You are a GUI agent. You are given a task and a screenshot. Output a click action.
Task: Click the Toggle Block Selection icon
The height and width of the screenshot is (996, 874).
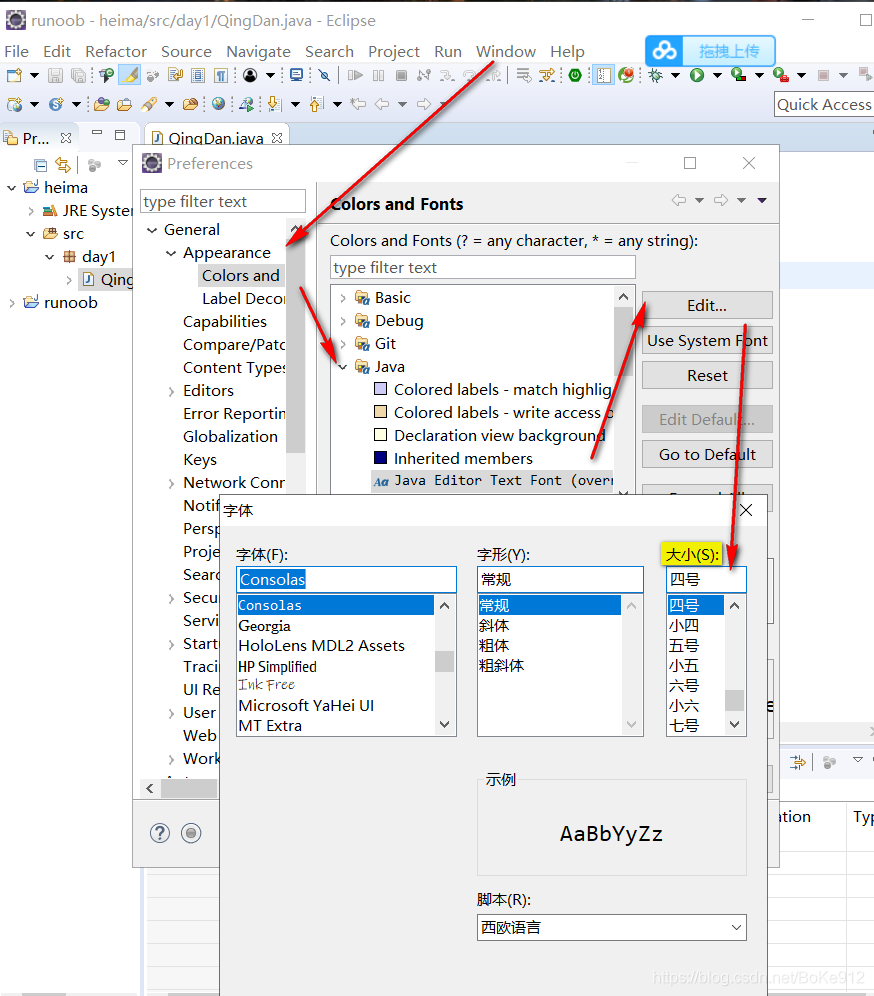[198, 76]
